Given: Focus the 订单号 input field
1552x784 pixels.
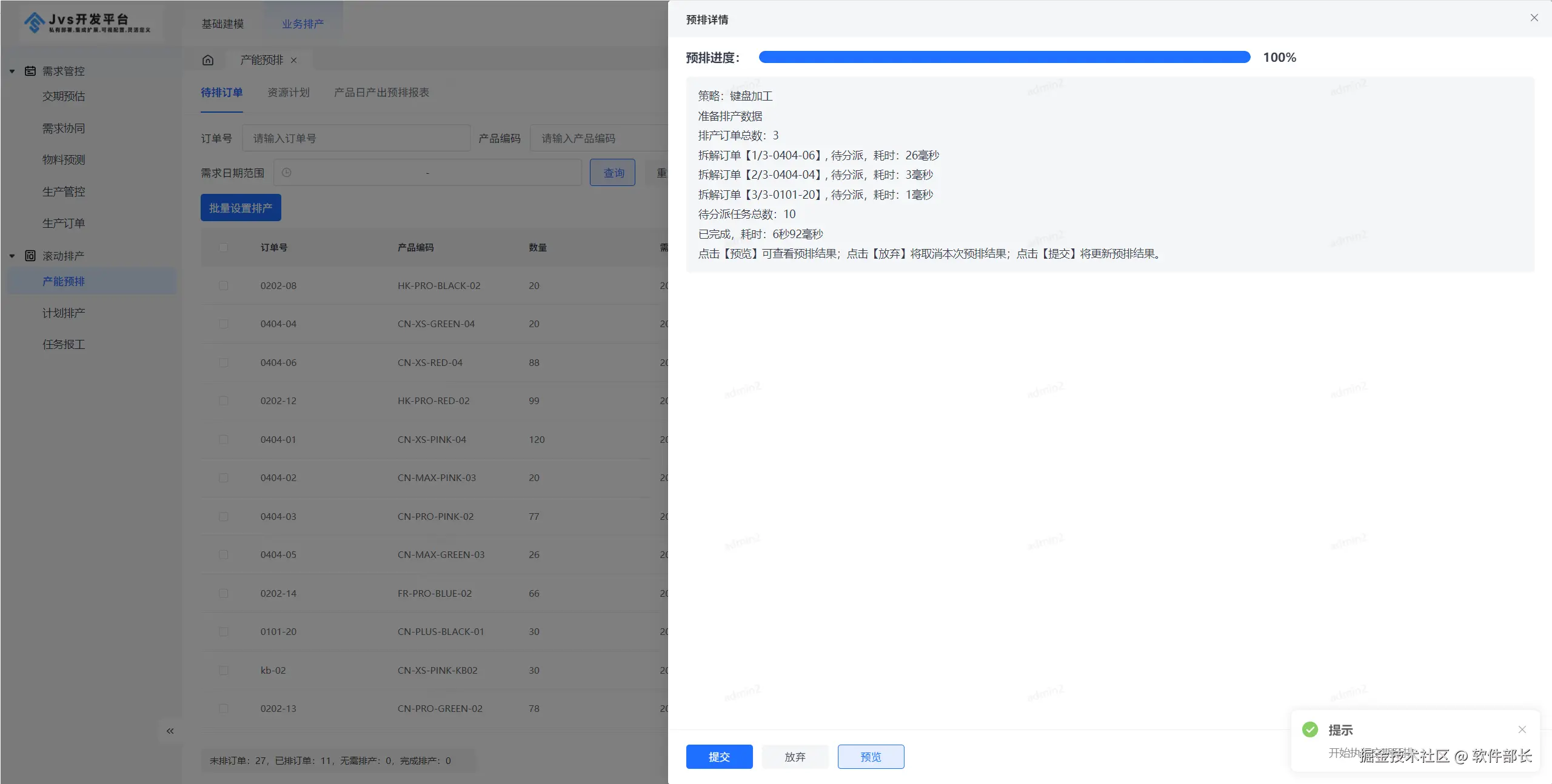Looking at the screenshot, I should (x=356, y=138).
